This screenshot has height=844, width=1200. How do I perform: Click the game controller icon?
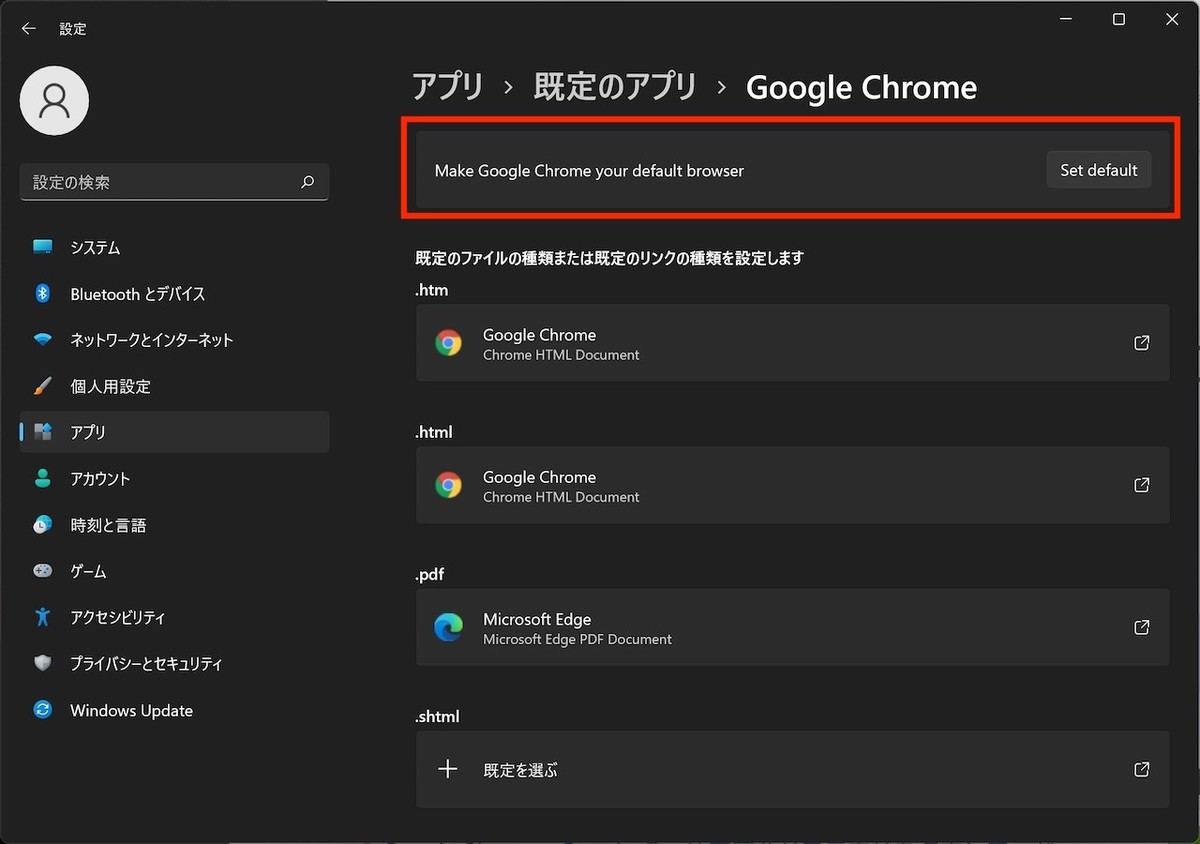pos(42,571)
